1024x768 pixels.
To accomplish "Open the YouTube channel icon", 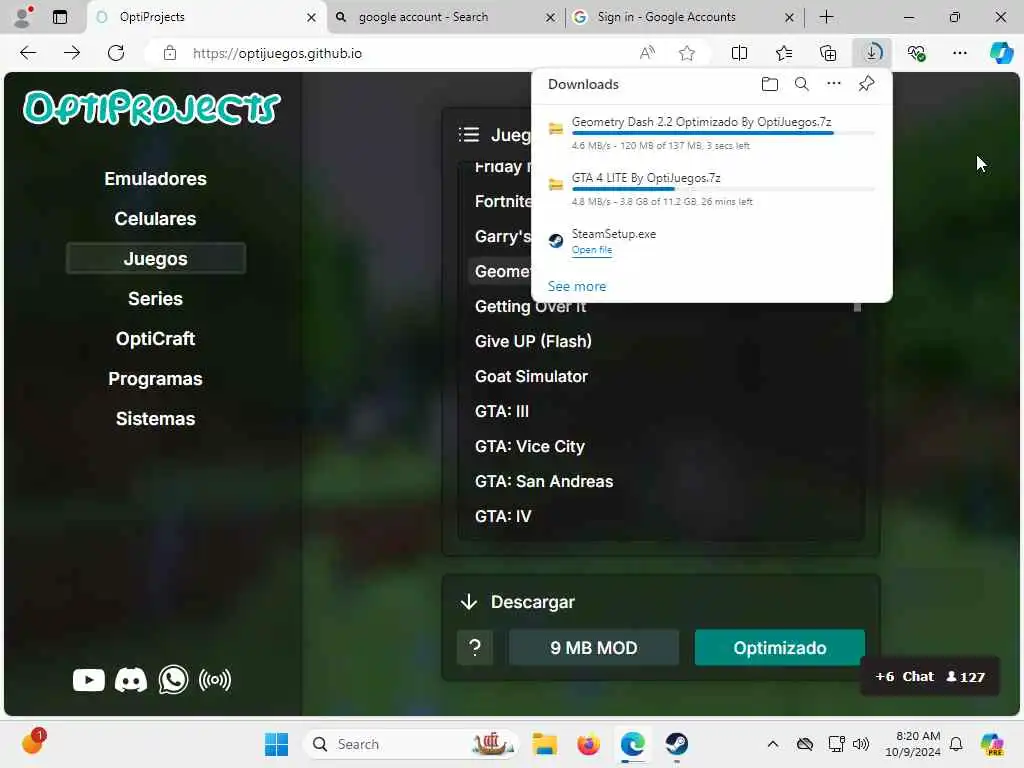I will point(89,680).
